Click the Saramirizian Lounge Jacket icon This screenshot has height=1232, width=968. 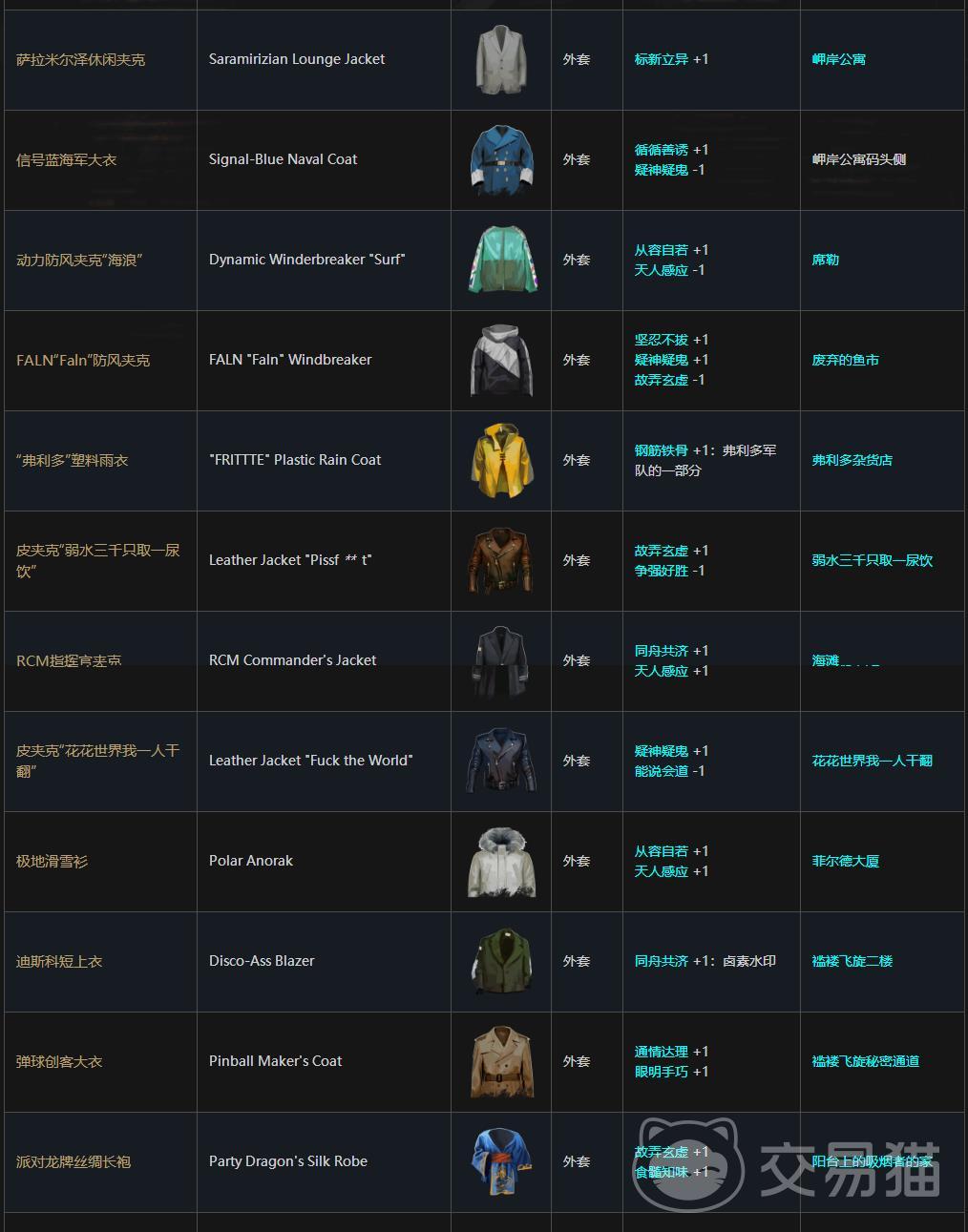pyautogui.click(x=500, y=59)
